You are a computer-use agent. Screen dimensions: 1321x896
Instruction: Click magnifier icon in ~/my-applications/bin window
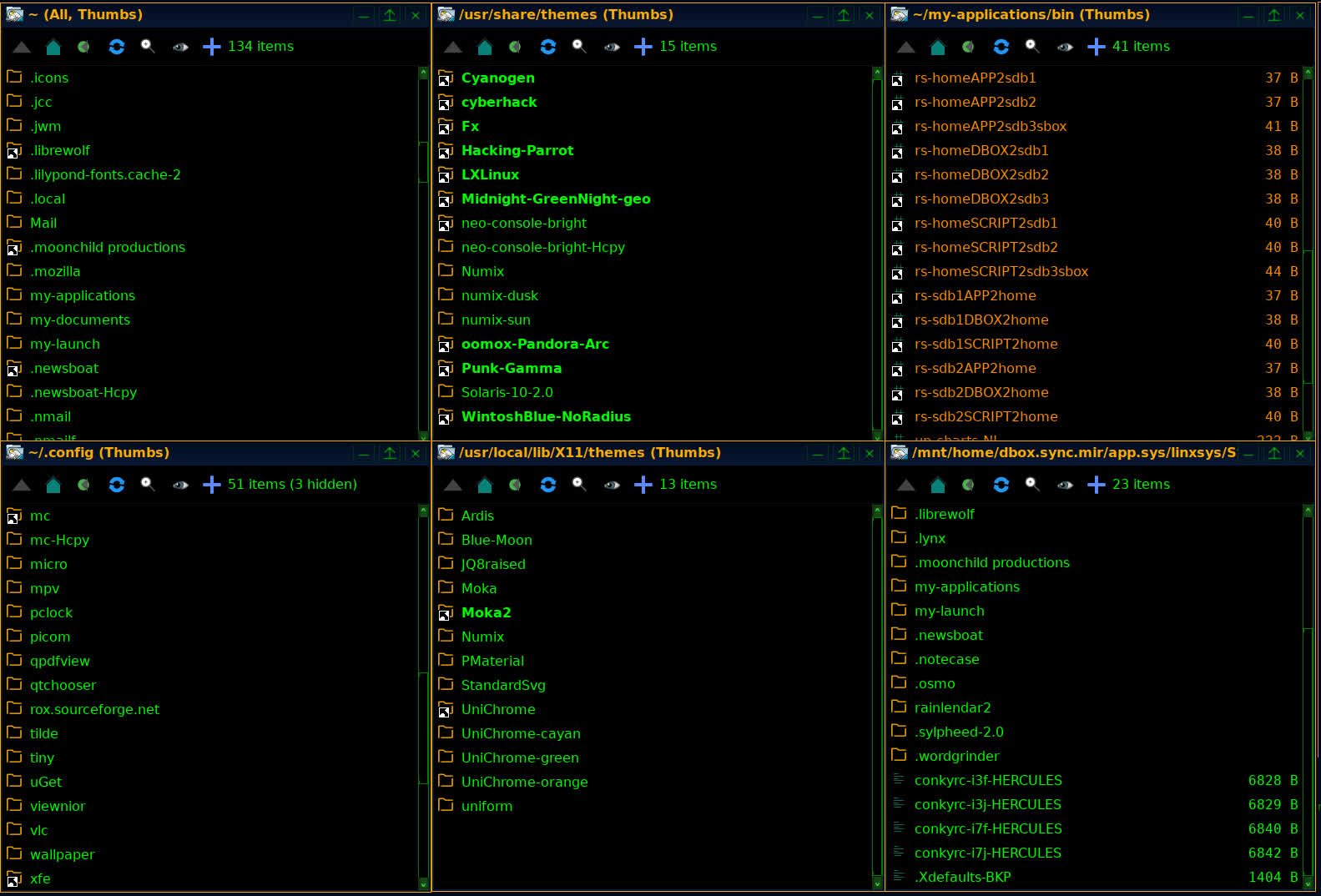pos(1032,46)
